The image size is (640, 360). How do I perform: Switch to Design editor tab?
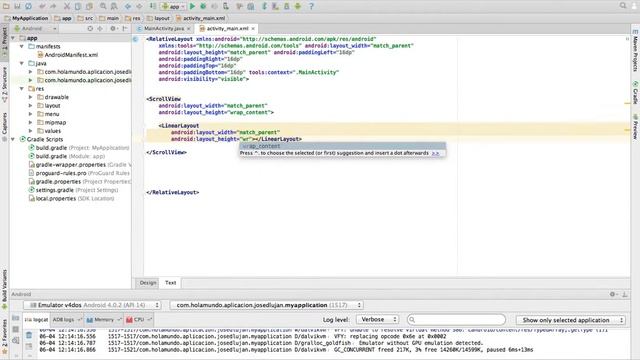(148, 282)
